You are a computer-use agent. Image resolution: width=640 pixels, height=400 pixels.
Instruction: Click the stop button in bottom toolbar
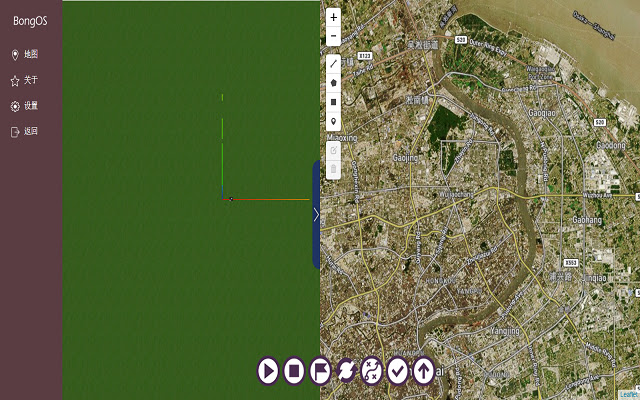tap(294, 371)
